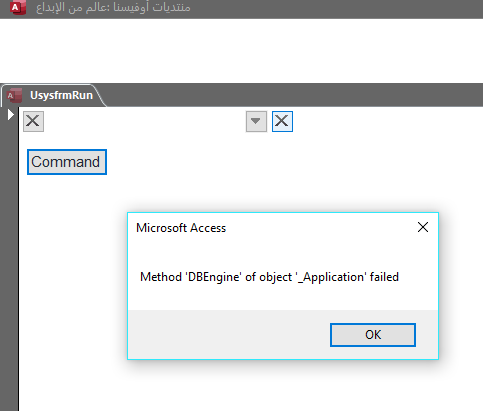Confirm the error dialog with OK
The height and width of the screenshot is (411, 483).
[373, 335]
